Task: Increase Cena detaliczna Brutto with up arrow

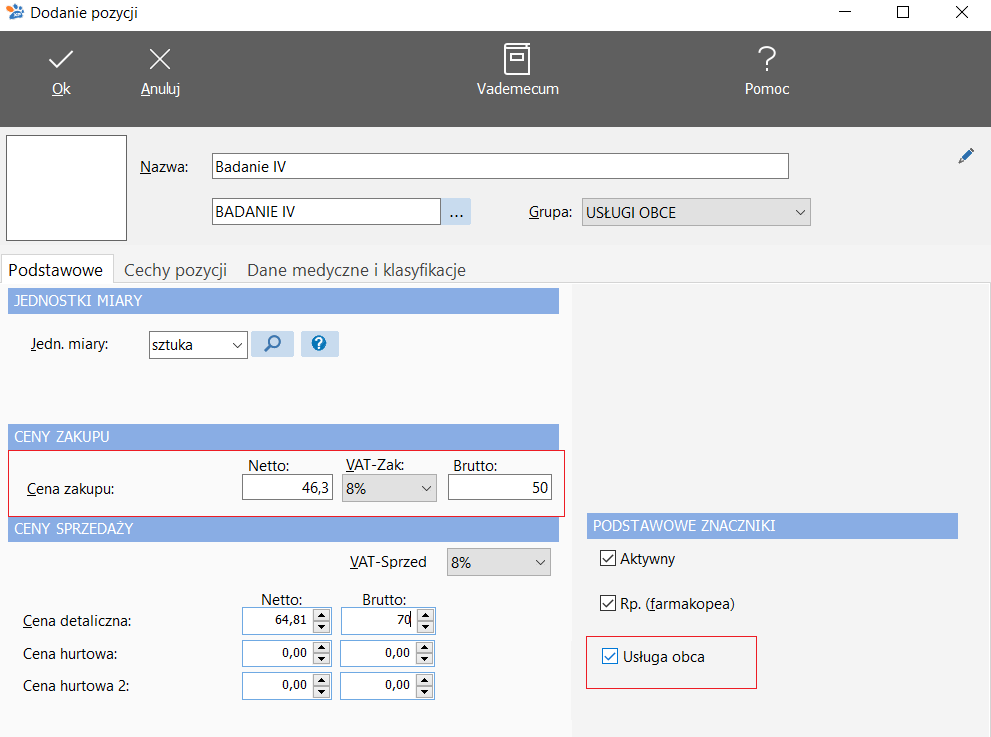Action: (x=425, y=615)
